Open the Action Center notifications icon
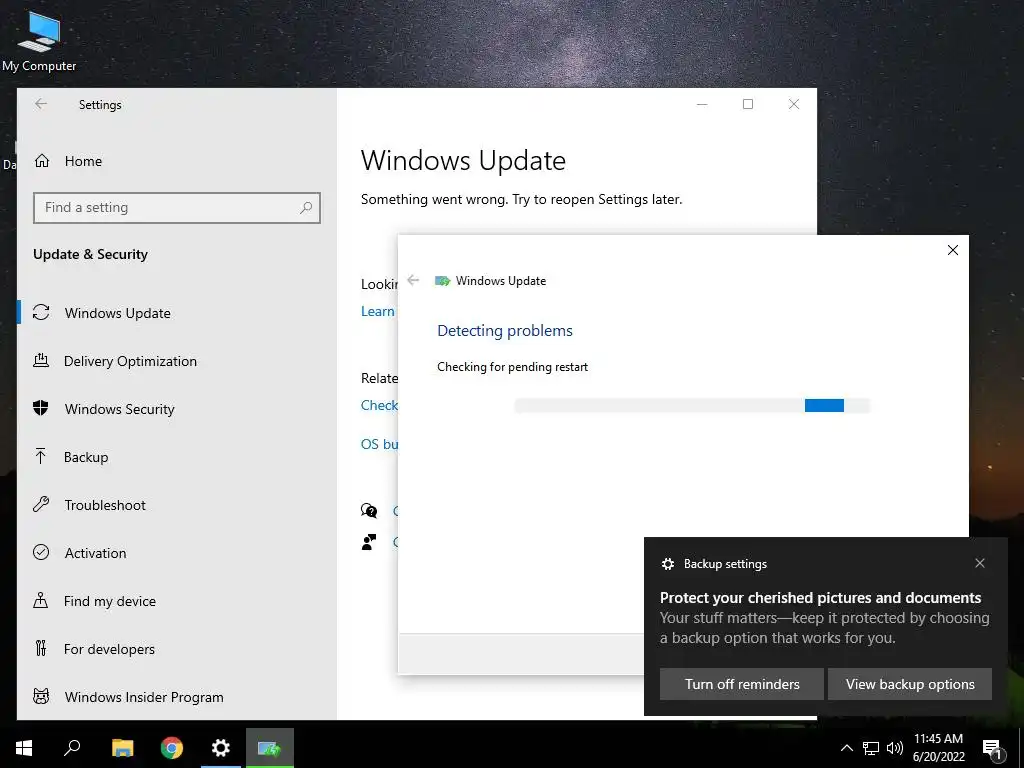 pos(992,749)
